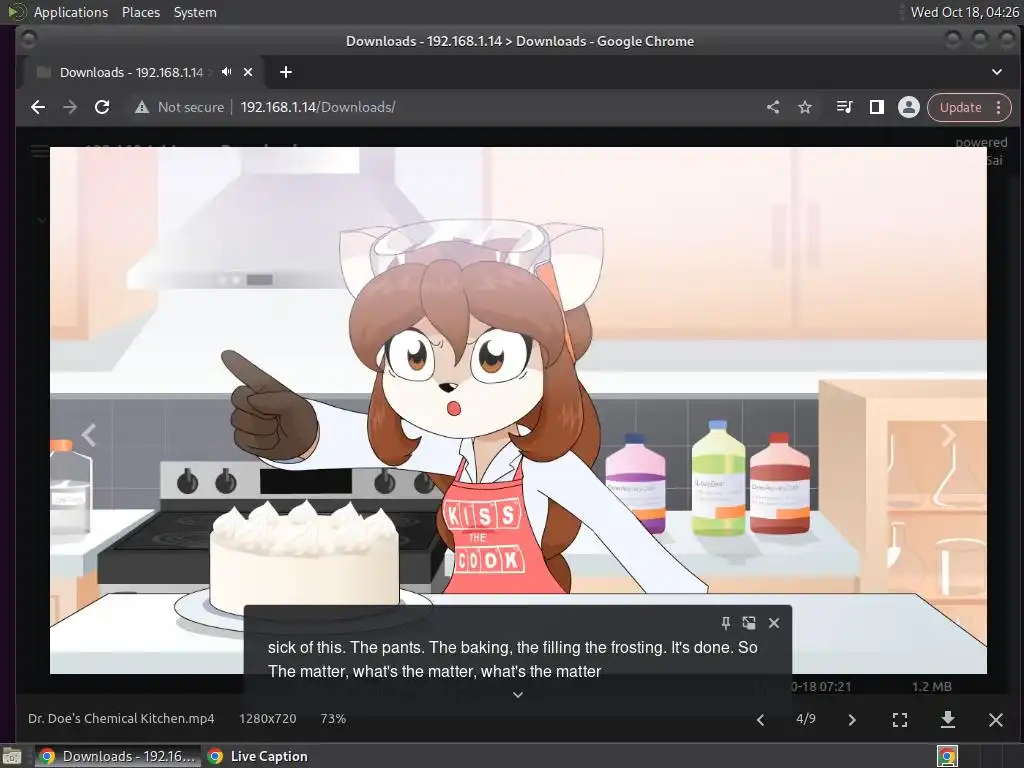1024x768 pixels.
Task: Open the Chrome three-dot menu
Action: tap(999, 107)
